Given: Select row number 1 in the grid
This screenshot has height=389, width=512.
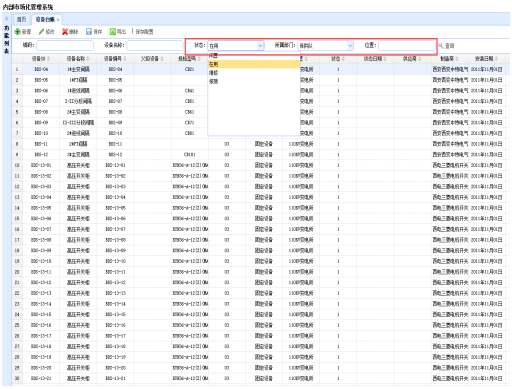Looking at the screenshot, I should [x=17, y=69].
